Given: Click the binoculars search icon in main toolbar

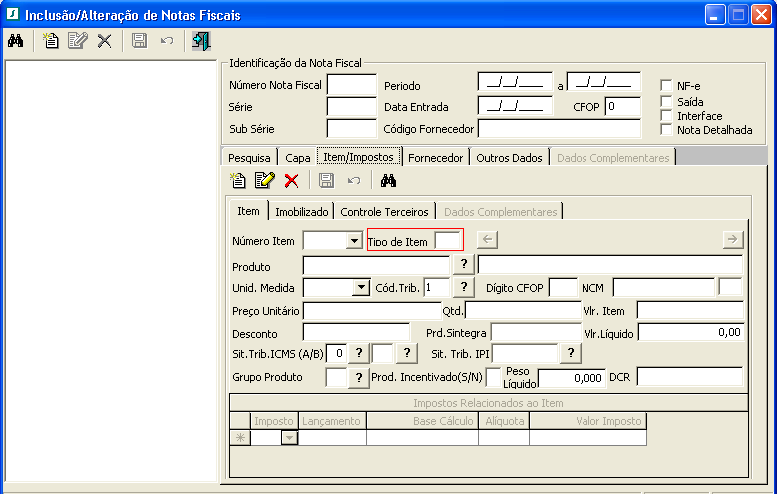Looking at the screenshot, I should 15,41.
